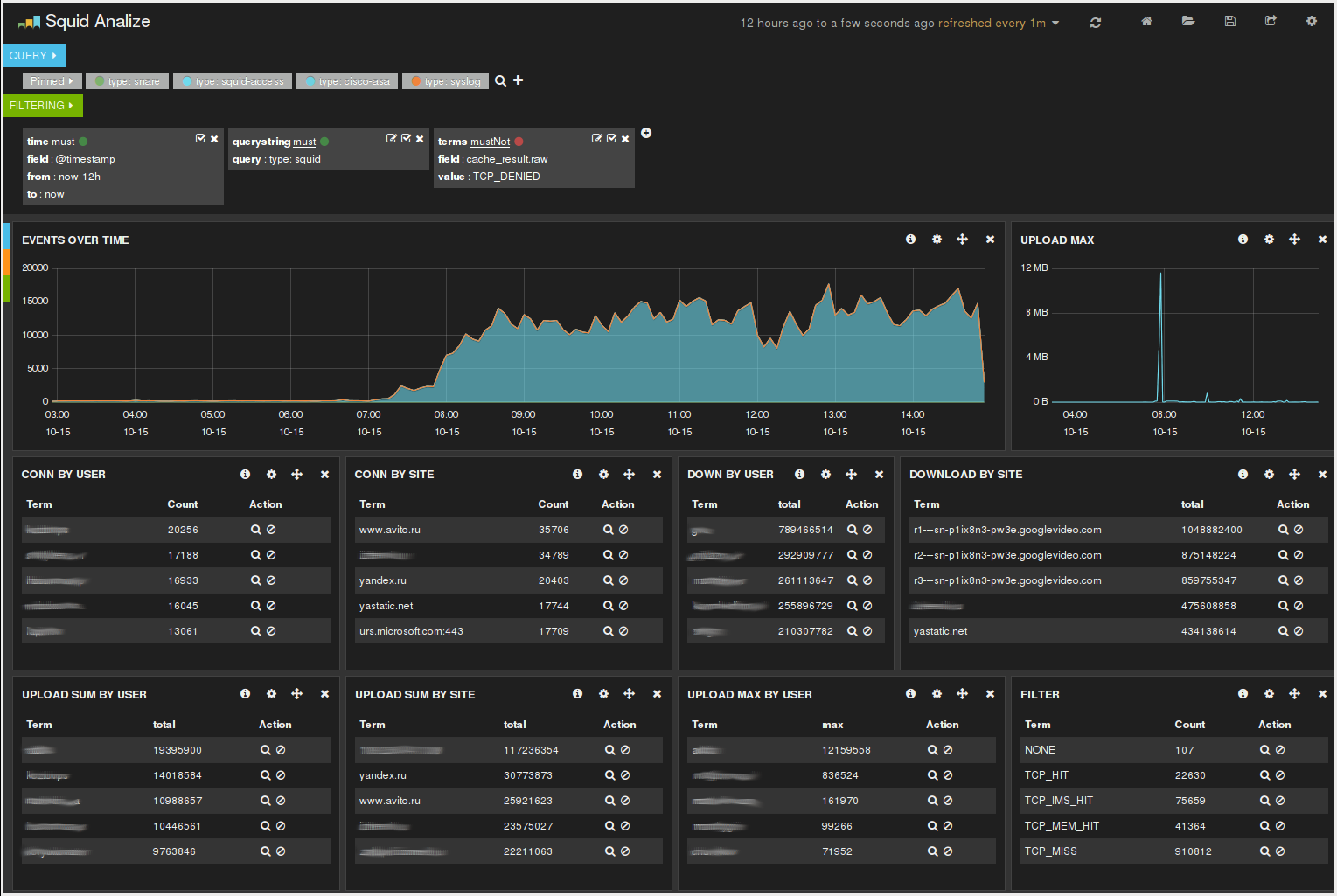This screenshot has width=1337, height=896.
Task: Go to the home dashboard icon
Action: coord(1146,21)
